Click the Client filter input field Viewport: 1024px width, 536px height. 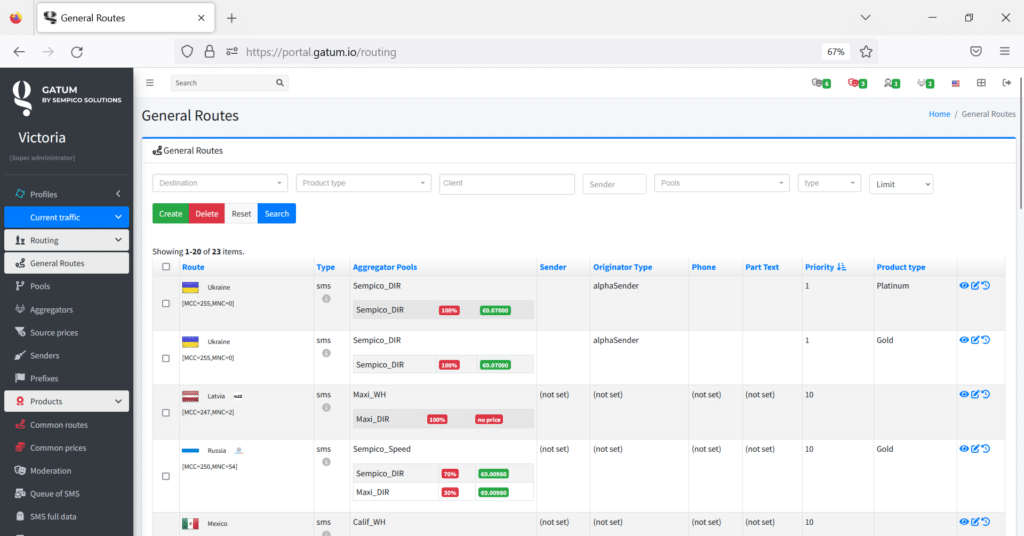507,184
